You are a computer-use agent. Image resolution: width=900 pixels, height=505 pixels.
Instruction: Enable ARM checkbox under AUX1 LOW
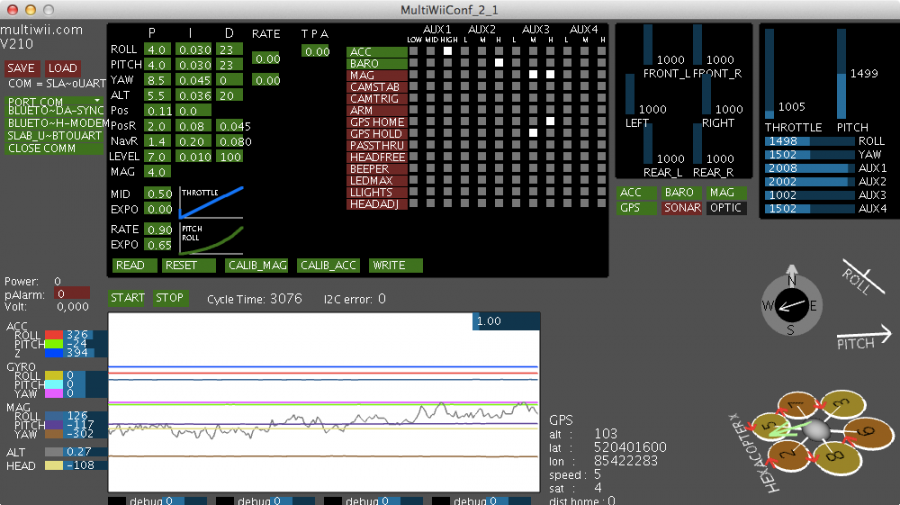click(413, 110)
